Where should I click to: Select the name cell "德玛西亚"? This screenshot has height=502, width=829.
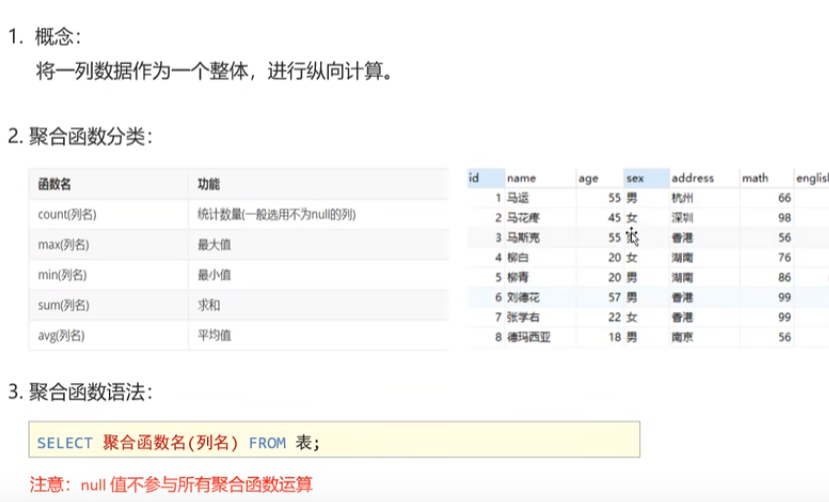point(529,337)
